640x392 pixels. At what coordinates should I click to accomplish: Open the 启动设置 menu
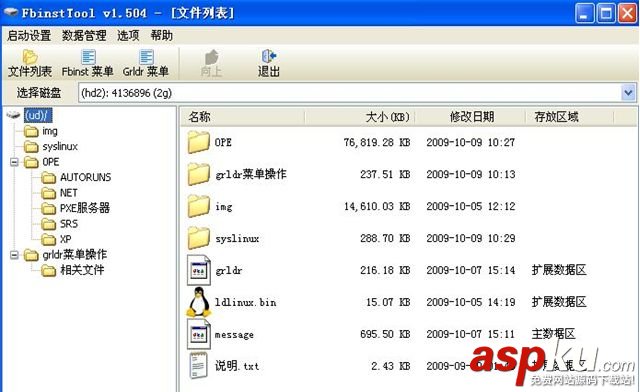pos(29,36)
